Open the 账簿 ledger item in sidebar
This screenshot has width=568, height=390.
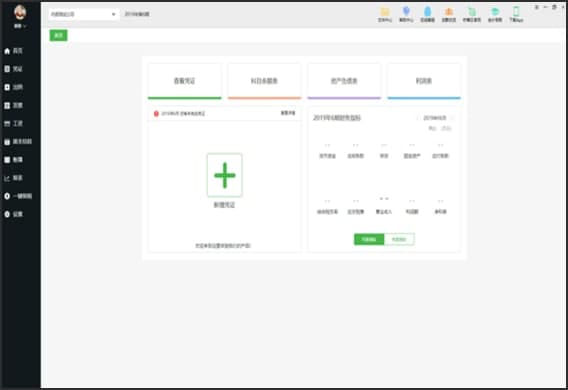pos(14,160)
